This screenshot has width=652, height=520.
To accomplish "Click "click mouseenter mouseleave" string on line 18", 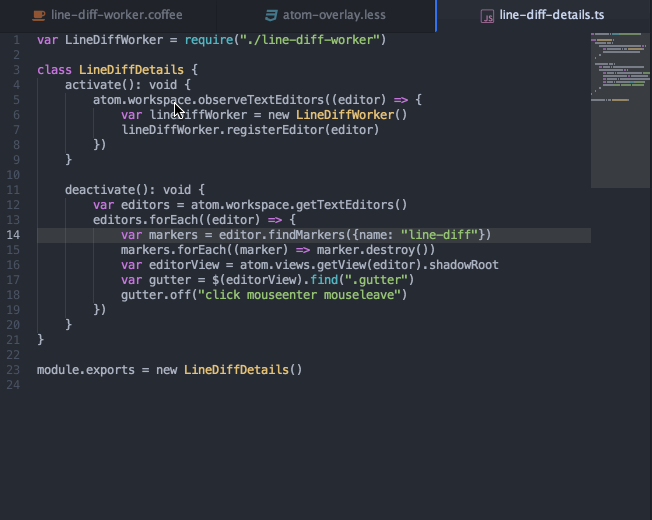I will coord(299,295).
